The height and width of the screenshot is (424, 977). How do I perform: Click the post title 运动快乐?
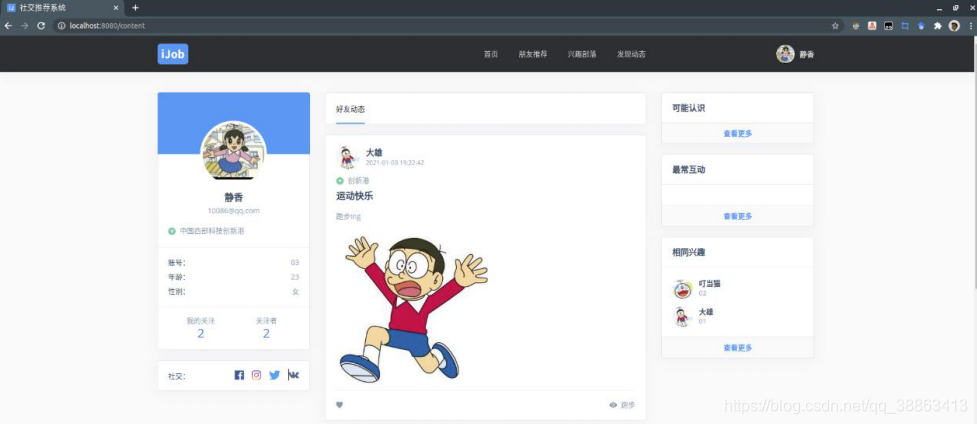click(355, 196)
